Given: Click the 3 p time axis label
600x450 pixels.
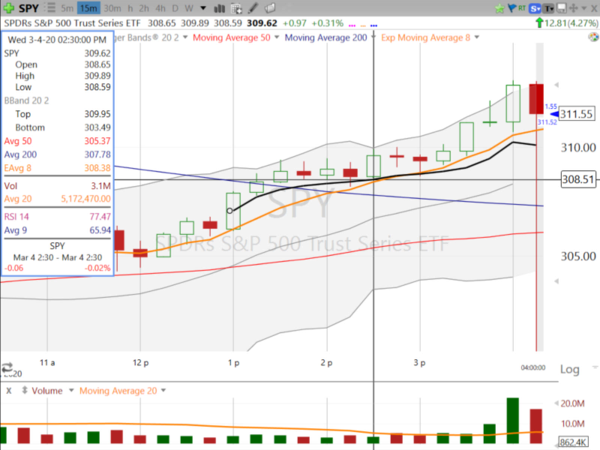Looking at the screenshot, I should coord(419,362).
